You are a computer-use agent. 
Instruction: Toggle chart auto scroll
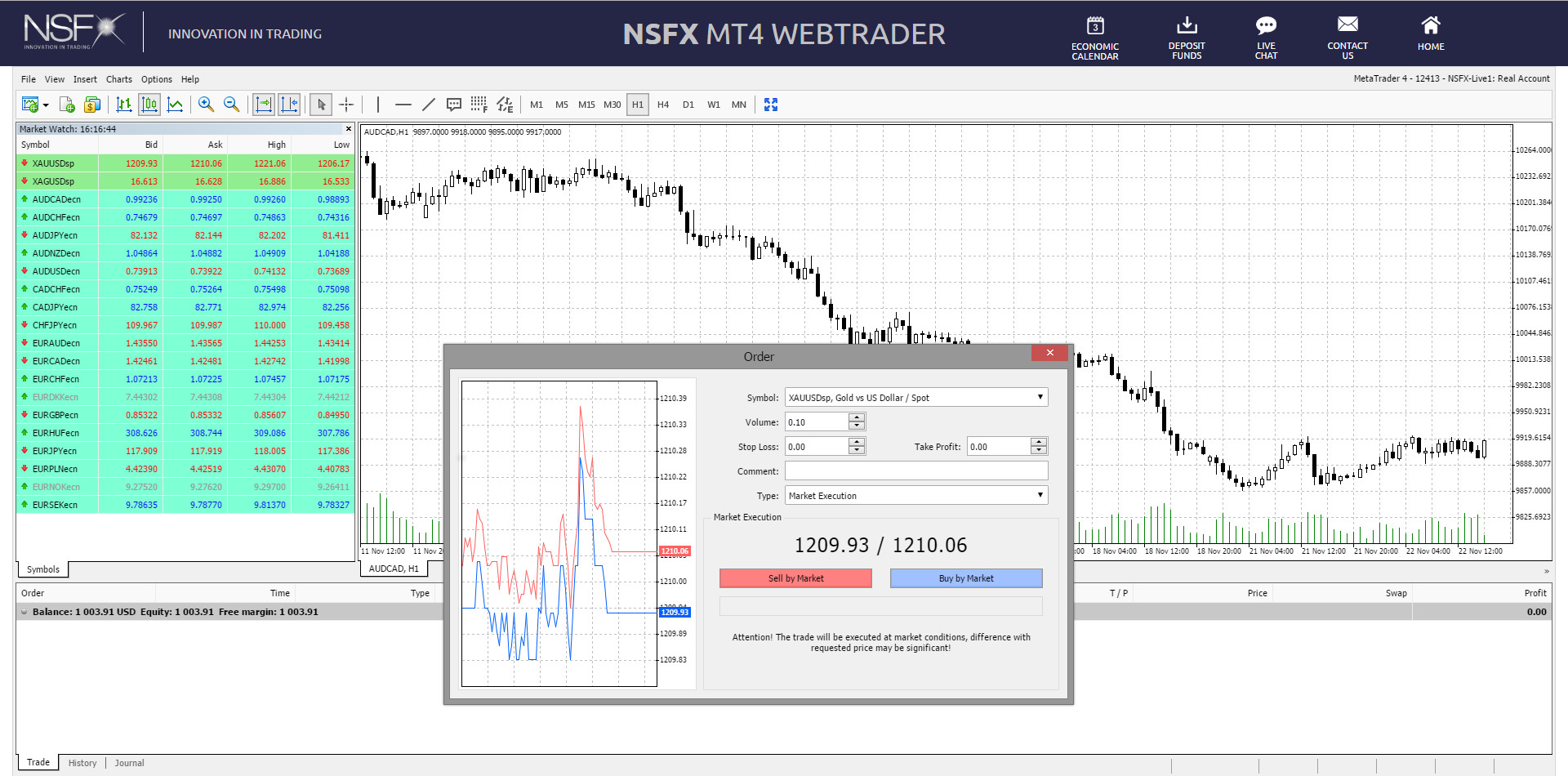coord(264,105)
